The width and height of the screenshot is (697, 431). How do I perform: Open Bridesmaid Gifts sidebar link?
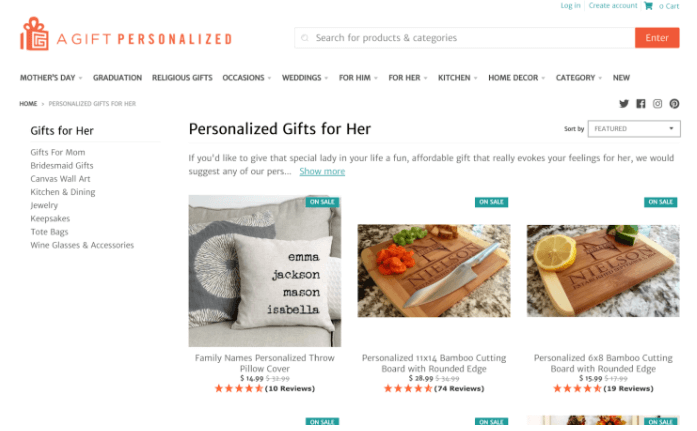pos(62,165)
